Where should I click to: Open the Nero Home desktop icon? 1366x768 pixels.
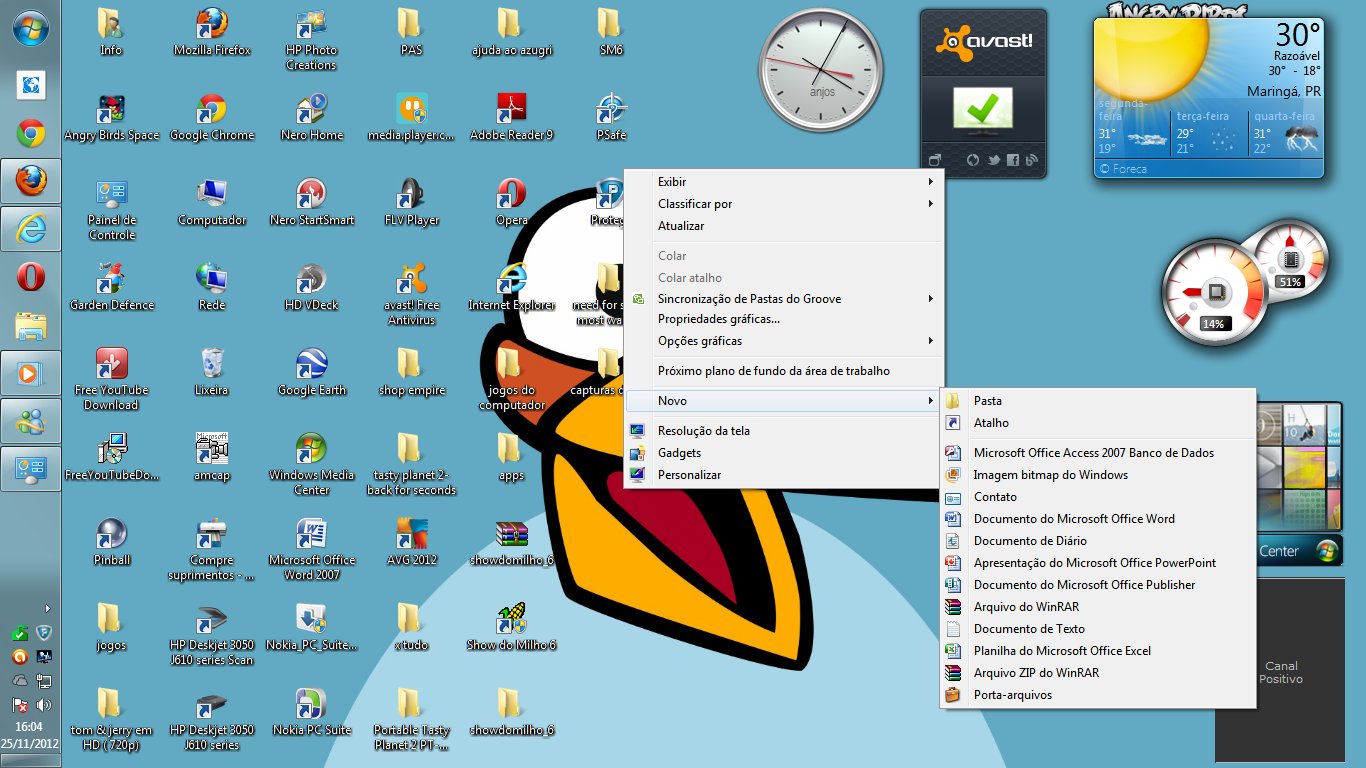point(312,117)
